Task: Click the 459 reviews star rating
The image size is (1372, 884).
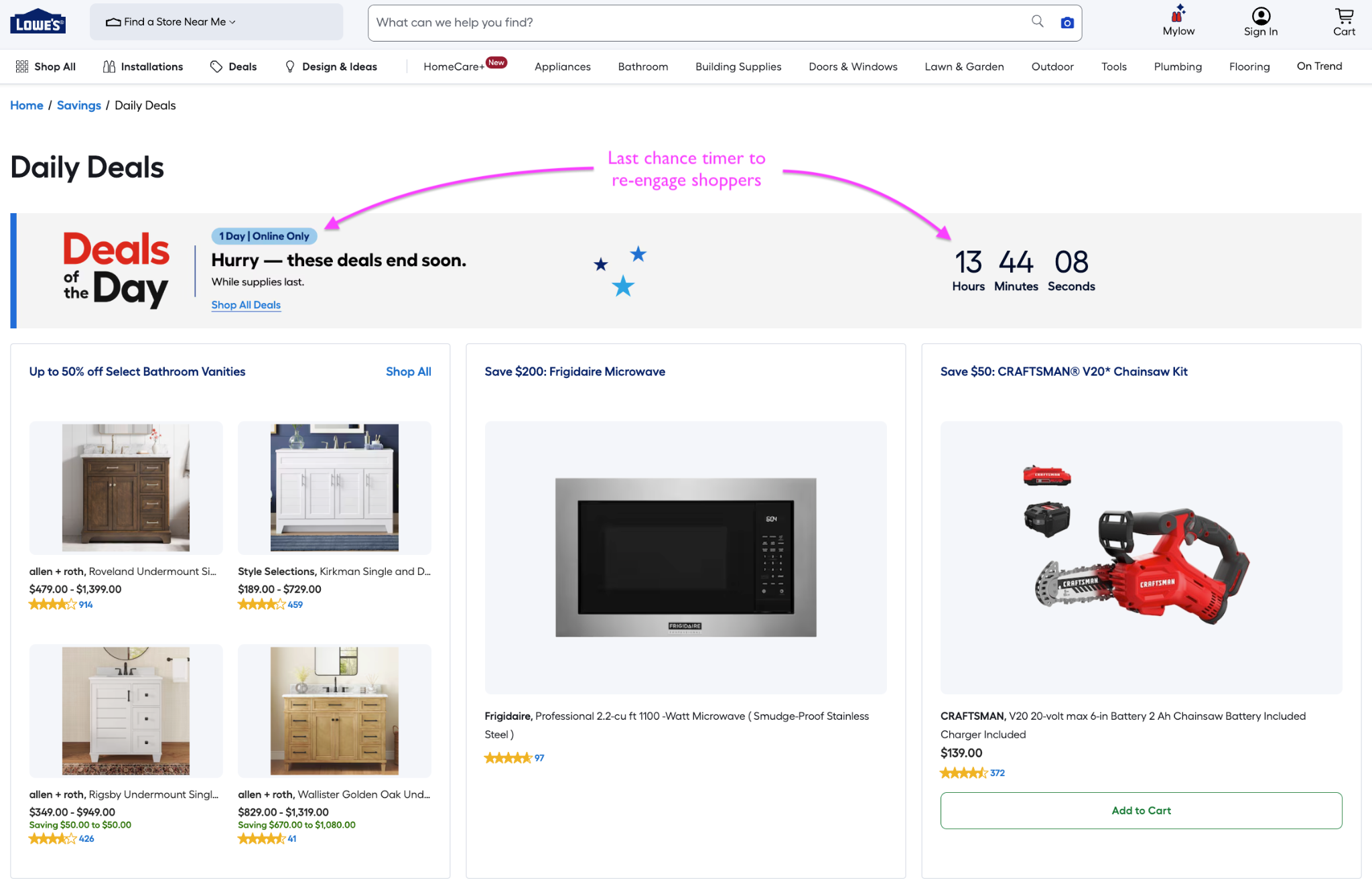Action: 271,605
